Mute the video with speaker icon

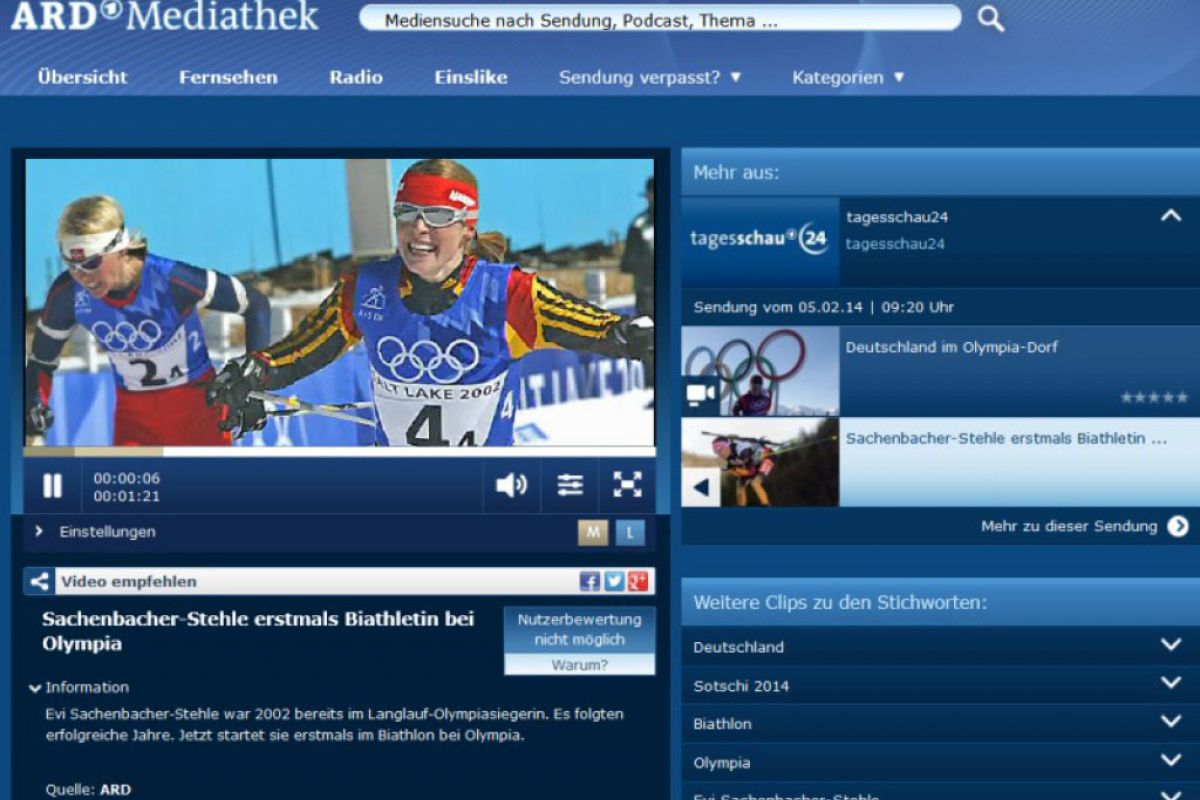[x=511, y=486]
